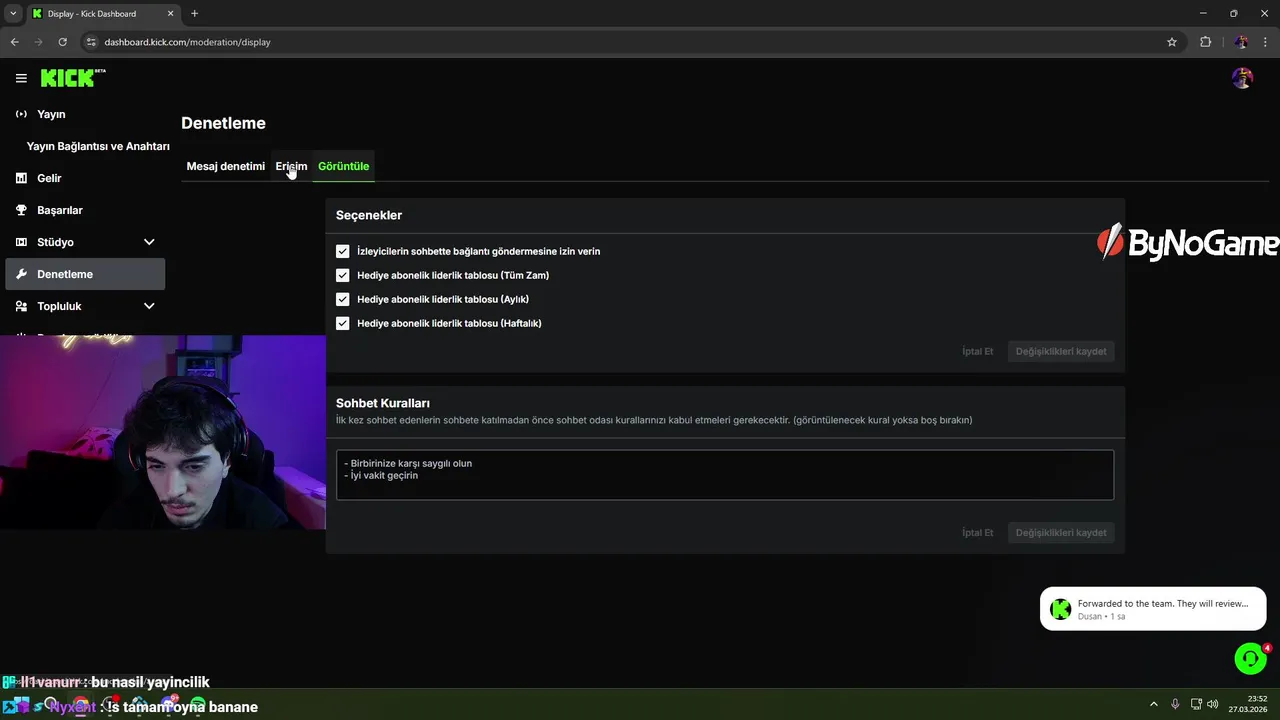
Task: Expand the Stüdyo section chevron
Action: pyautogui.click(x=149, y=242)
